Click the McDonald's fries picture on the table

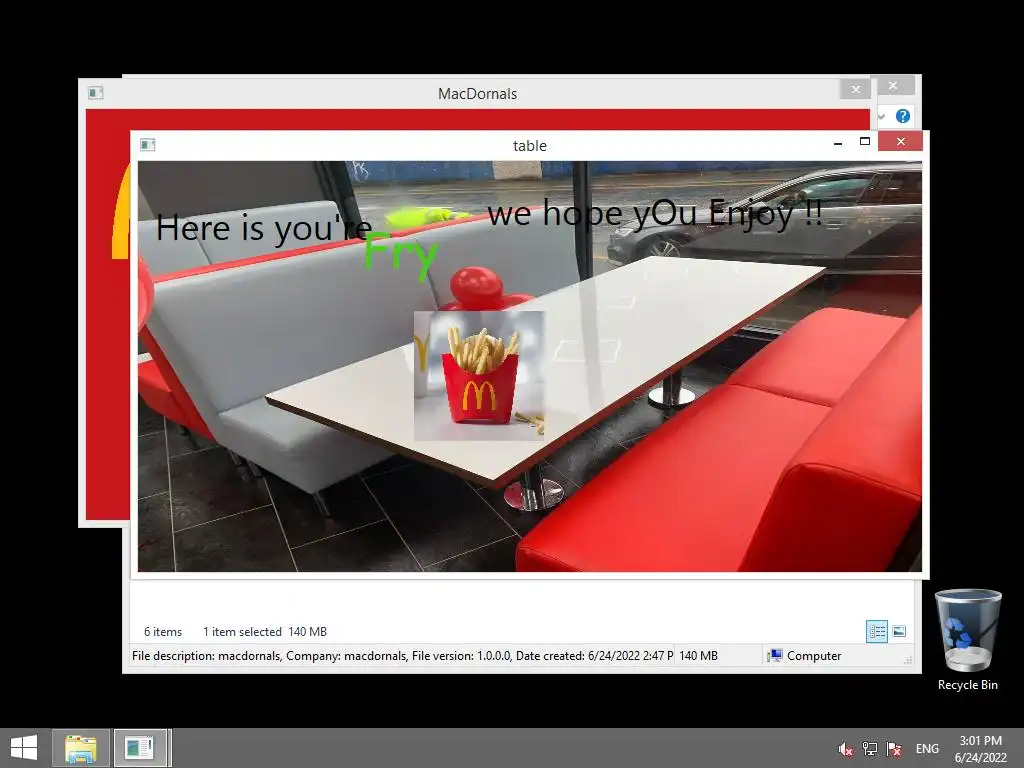pyautogui.click(x=479, y=376)
